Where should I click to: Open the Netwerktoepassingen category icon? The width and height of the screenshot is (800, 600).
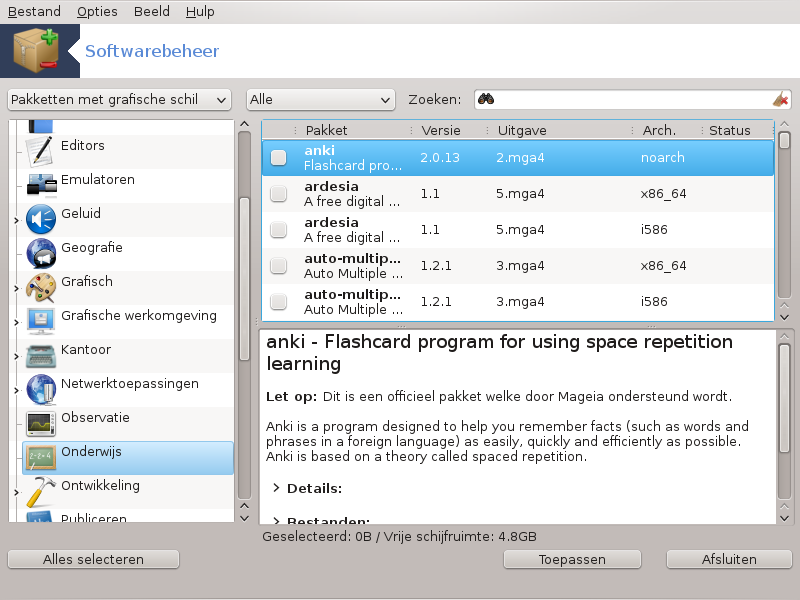point(40,388)
